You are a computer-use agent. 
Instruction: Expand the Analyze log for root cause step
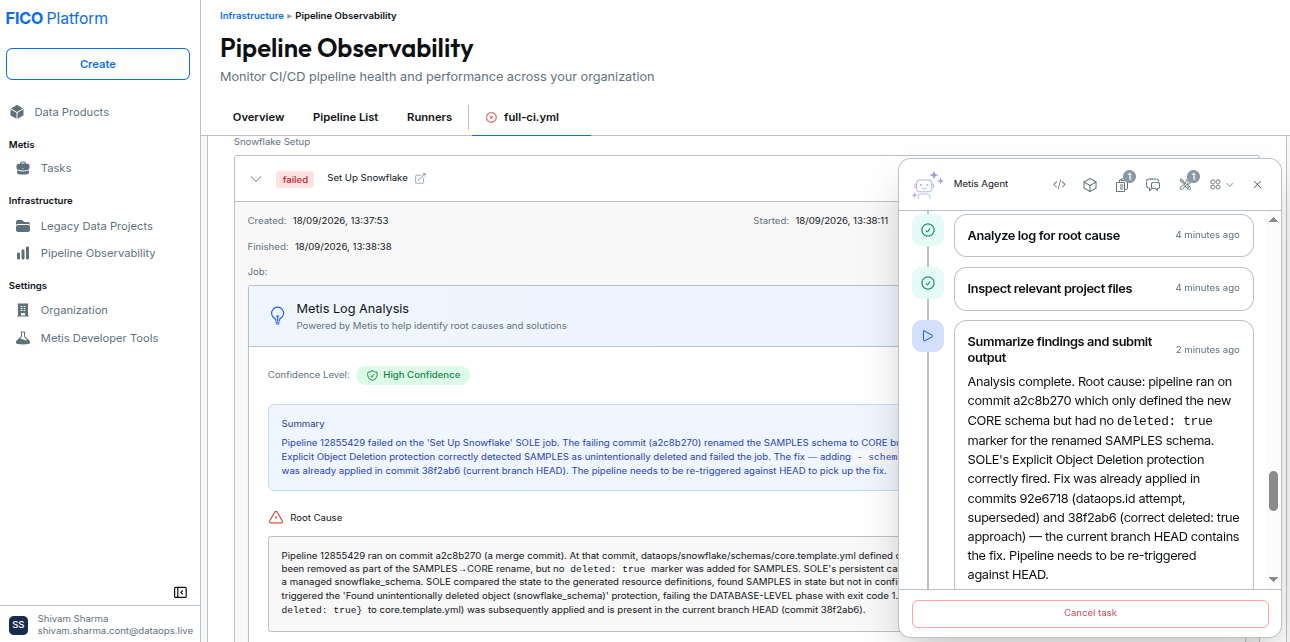click(1103, 236)
